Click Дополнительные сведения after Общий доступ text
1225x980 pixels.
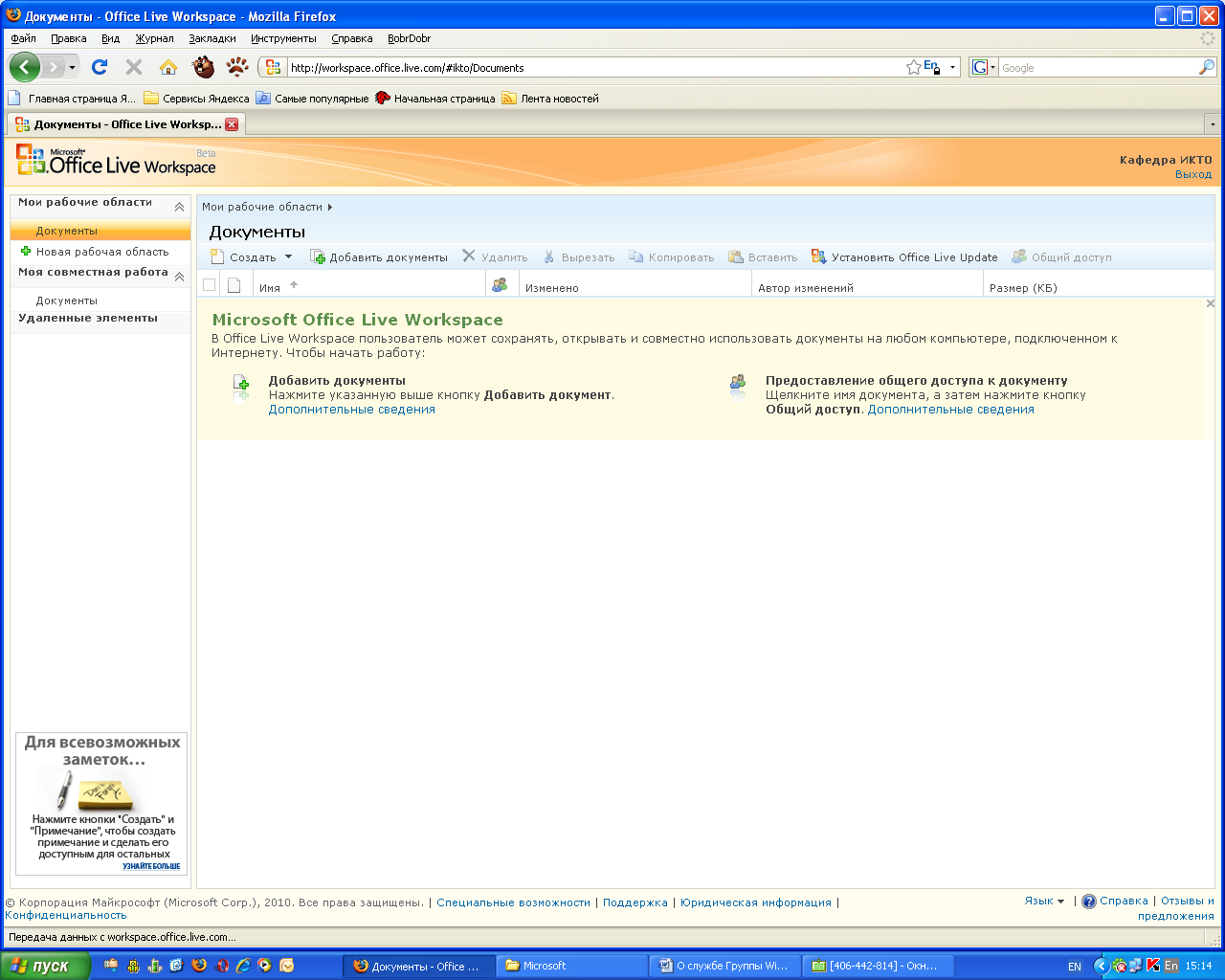coord(950,409)
